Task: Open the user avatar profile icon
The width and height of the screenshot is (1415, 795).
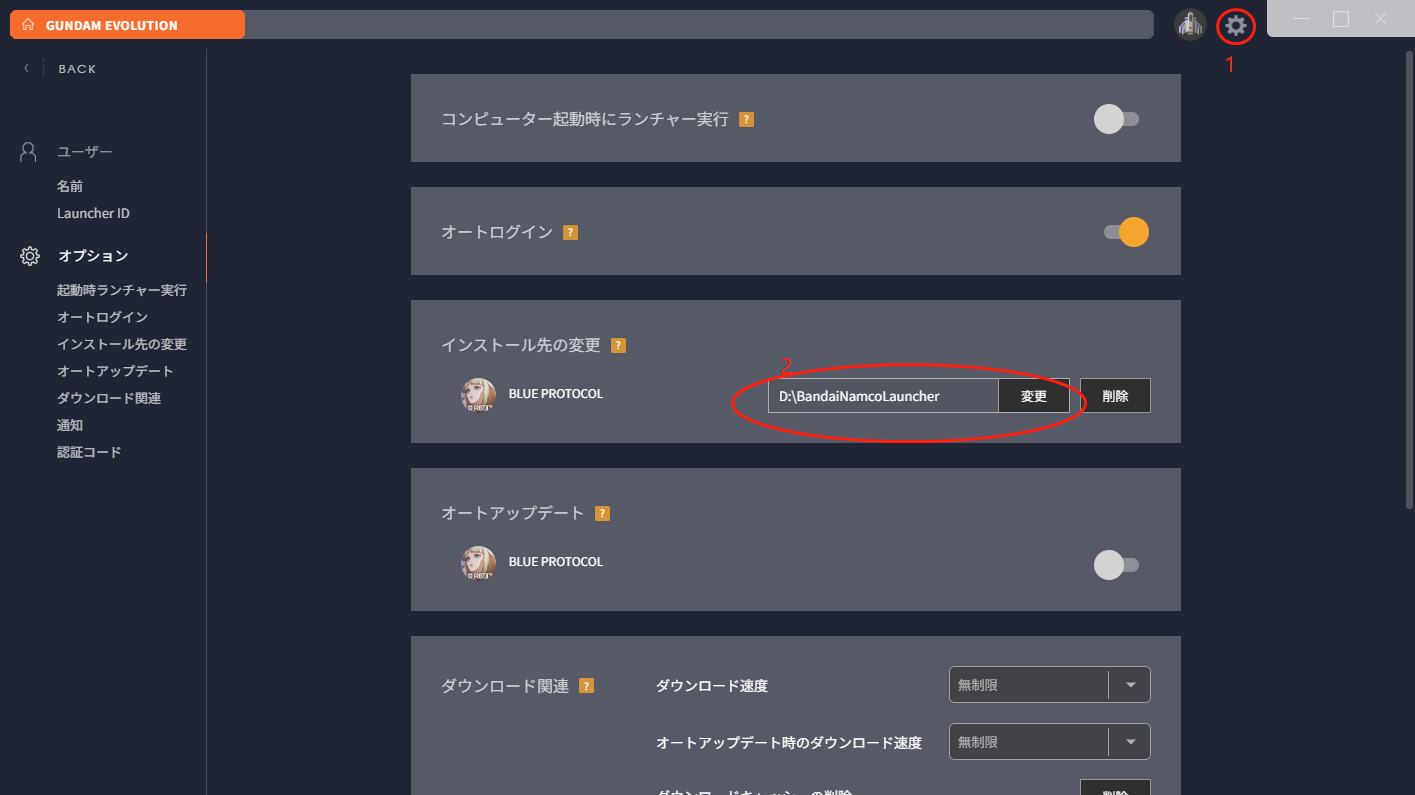Action: coord(1190,25)
